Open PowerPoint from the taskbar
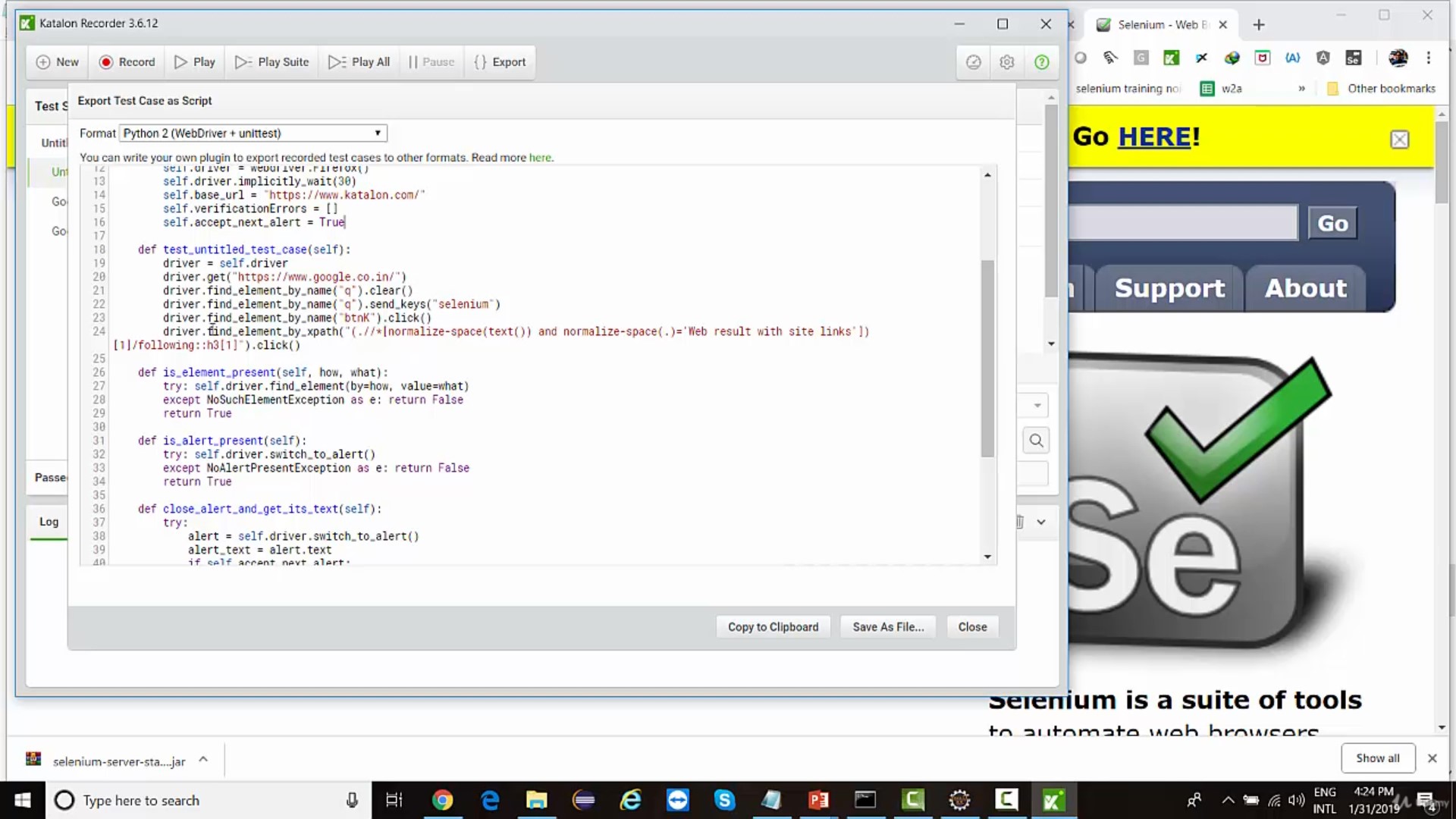 click(x=818, y=800)
